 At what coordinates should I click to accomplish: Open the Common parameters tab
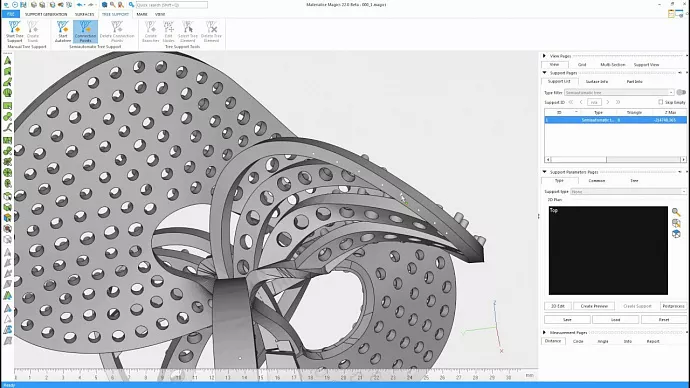coord(597,180)
